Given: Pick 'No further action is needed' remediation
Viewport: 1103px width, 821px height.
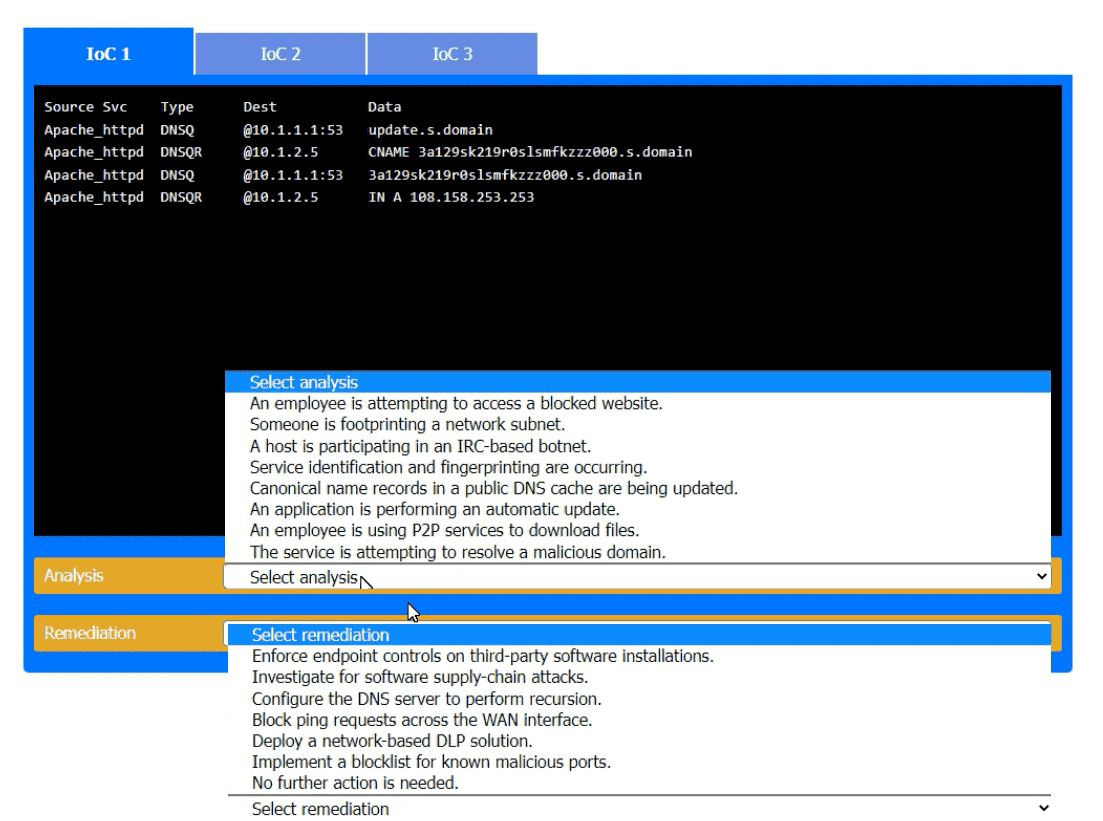Looking at the screenshot, I should pos(354,783).
